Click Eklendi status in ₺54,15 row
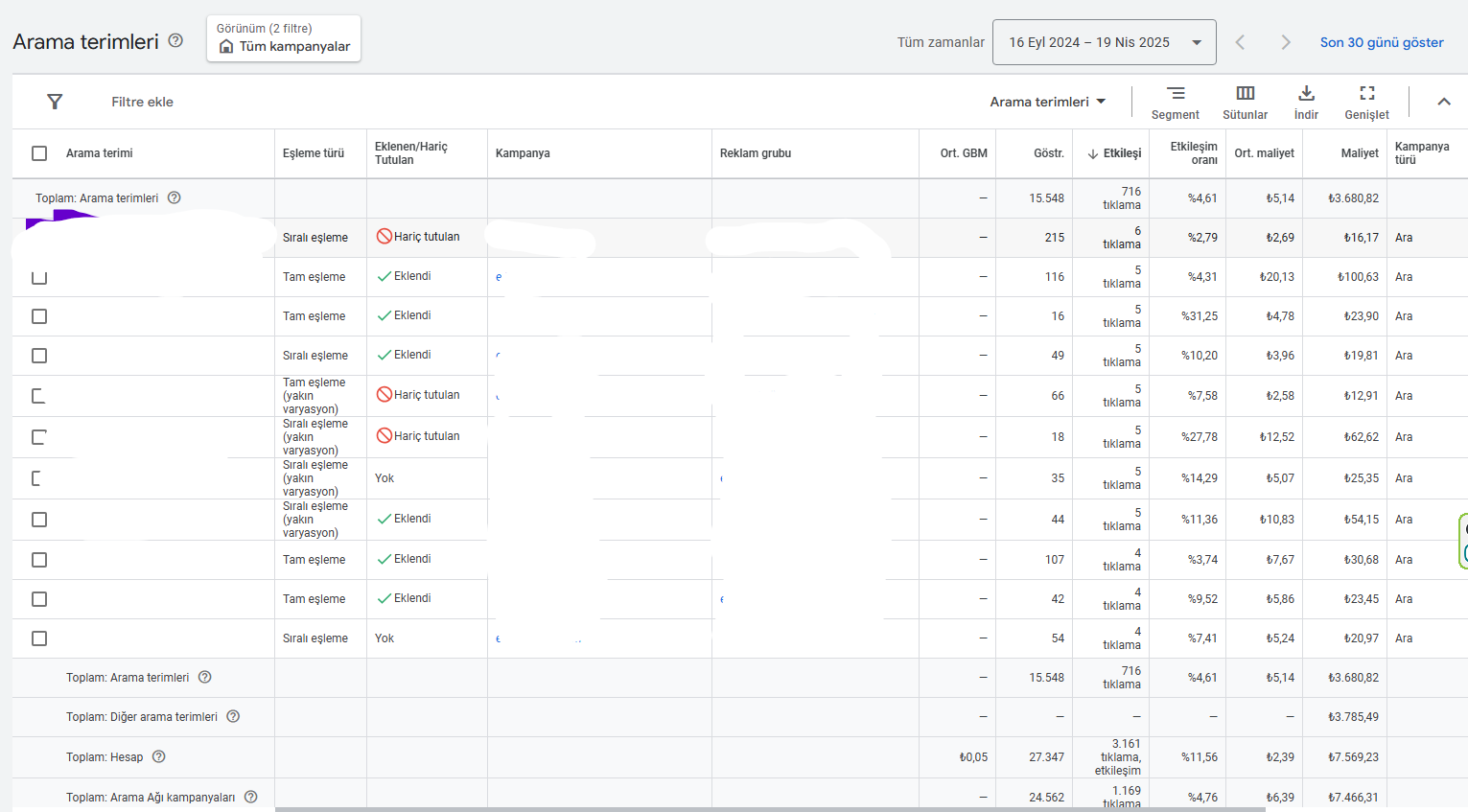The height and width of the screenshot is (812, 1468). click(x=404, y=519)
